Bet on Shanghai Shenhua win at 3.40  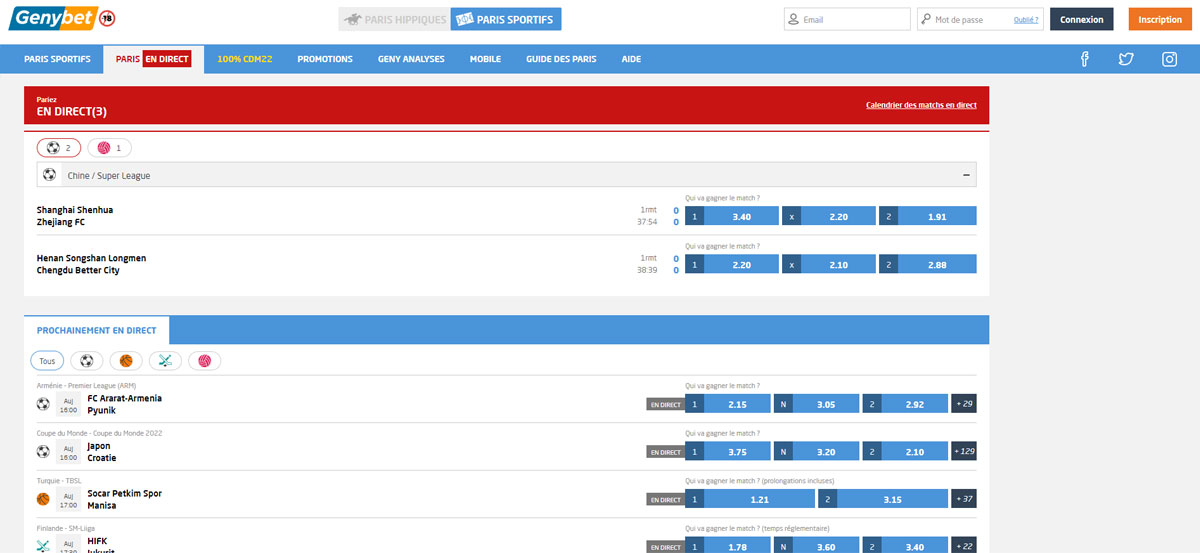pos(732,216)
